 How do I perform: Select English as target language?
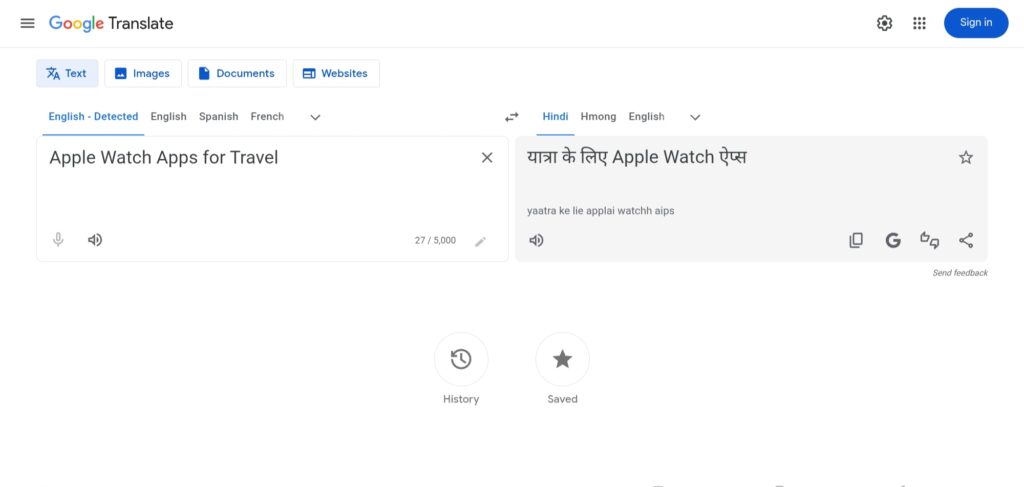647,117
